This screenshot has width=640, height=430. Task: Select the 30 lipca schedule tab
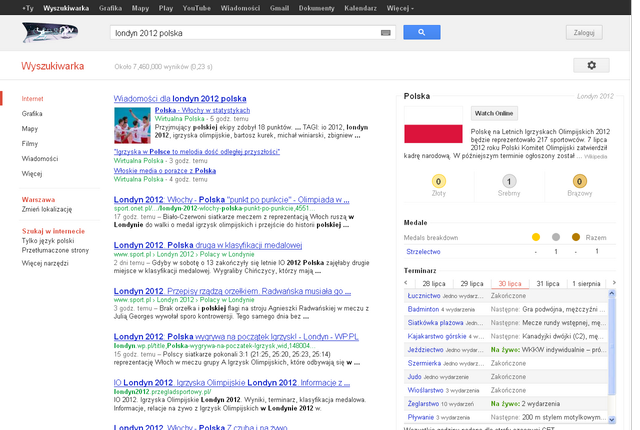coord(510,284)
